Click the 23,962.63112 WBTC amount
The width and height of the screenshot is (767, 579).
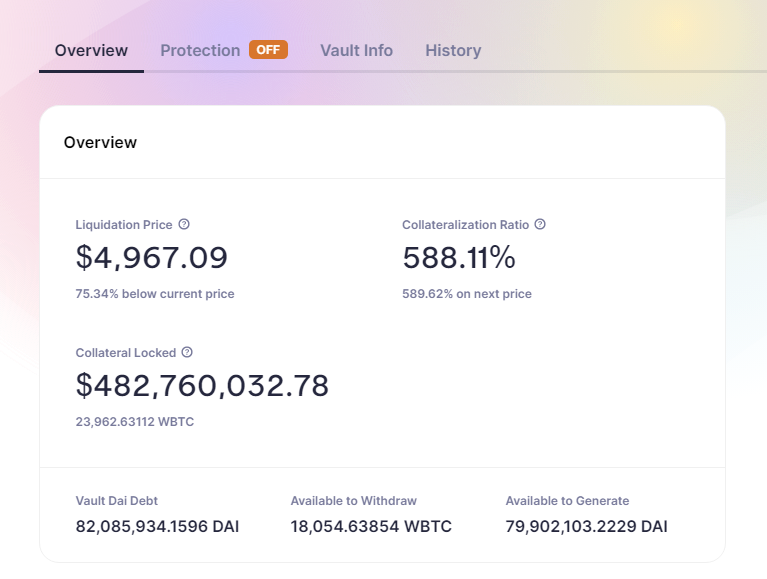point(135,422)
